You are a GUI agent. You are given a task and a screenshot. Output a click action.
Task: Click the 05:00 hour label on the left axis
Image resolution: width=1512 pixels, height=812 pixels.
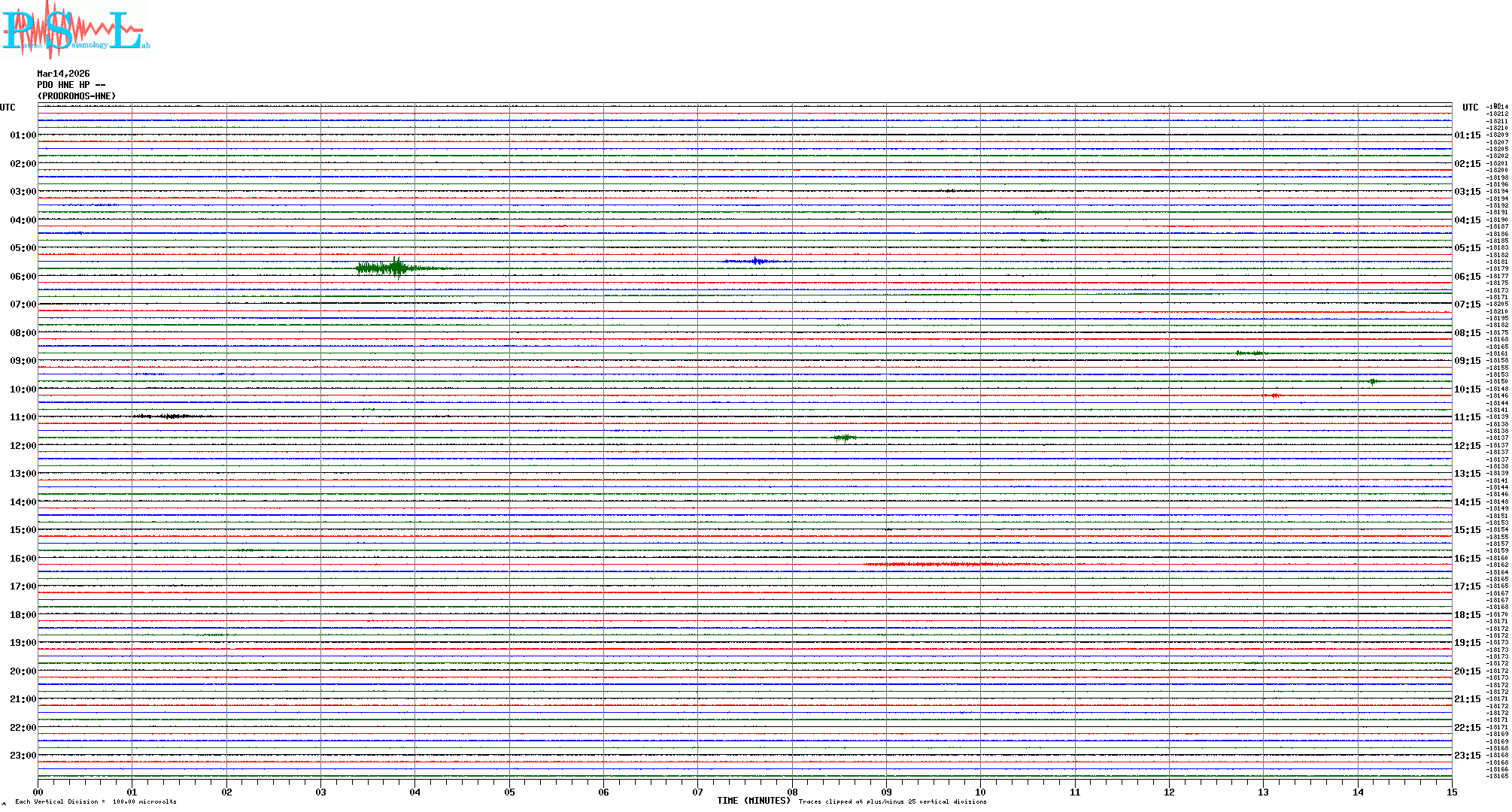click(x=23, y=248)
